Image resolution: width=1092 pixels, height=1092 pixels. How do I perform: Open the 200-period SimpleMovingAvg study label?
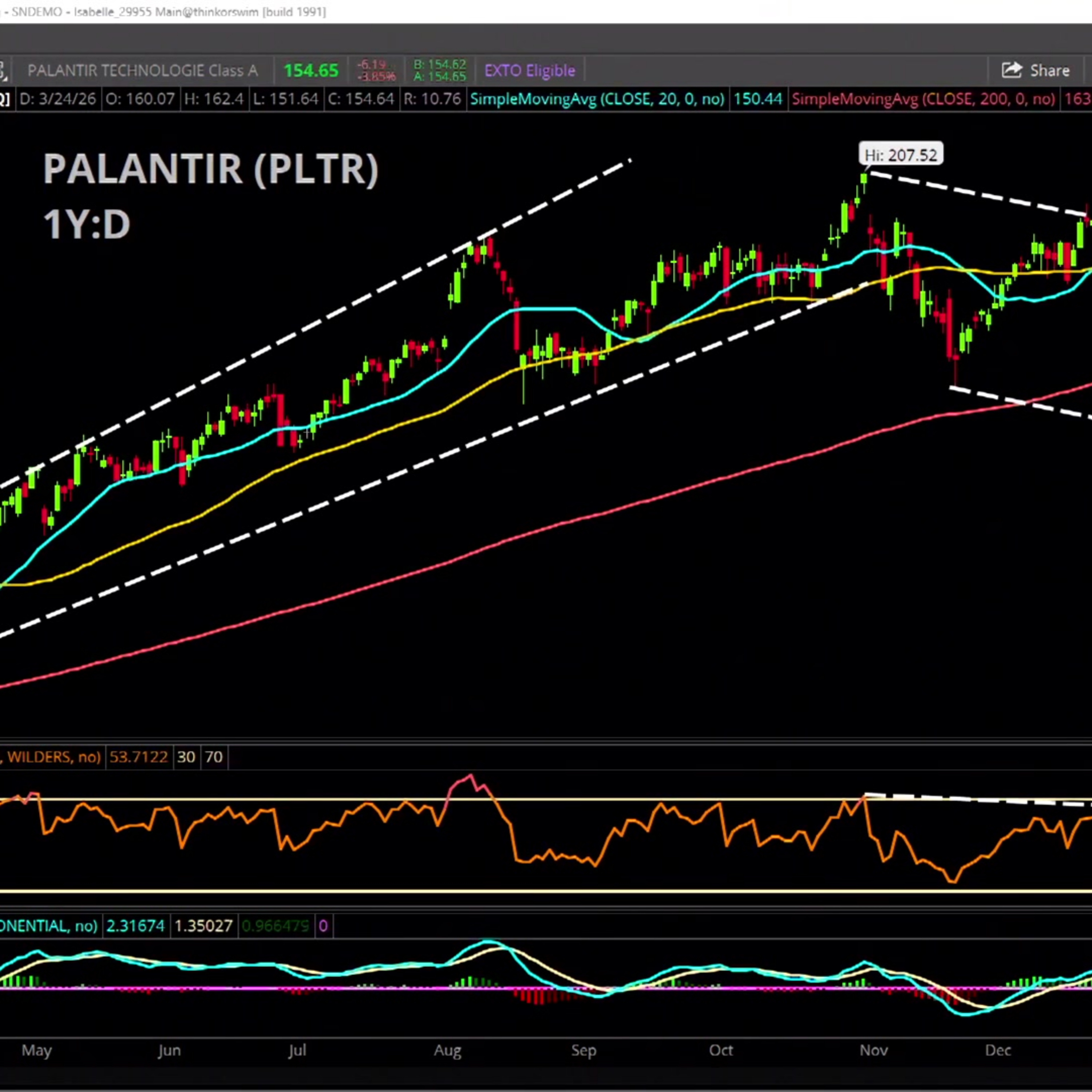click(922, 99)
